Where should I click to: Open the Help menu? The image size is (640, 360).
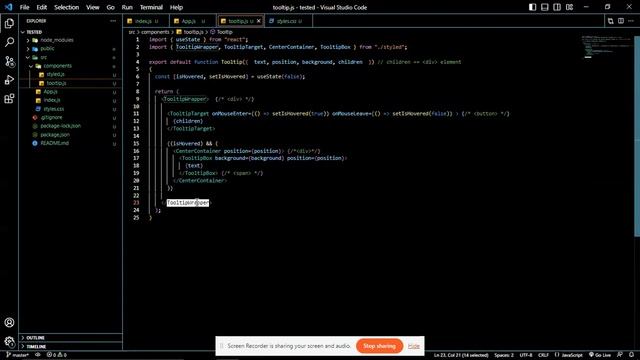point(176,7)
